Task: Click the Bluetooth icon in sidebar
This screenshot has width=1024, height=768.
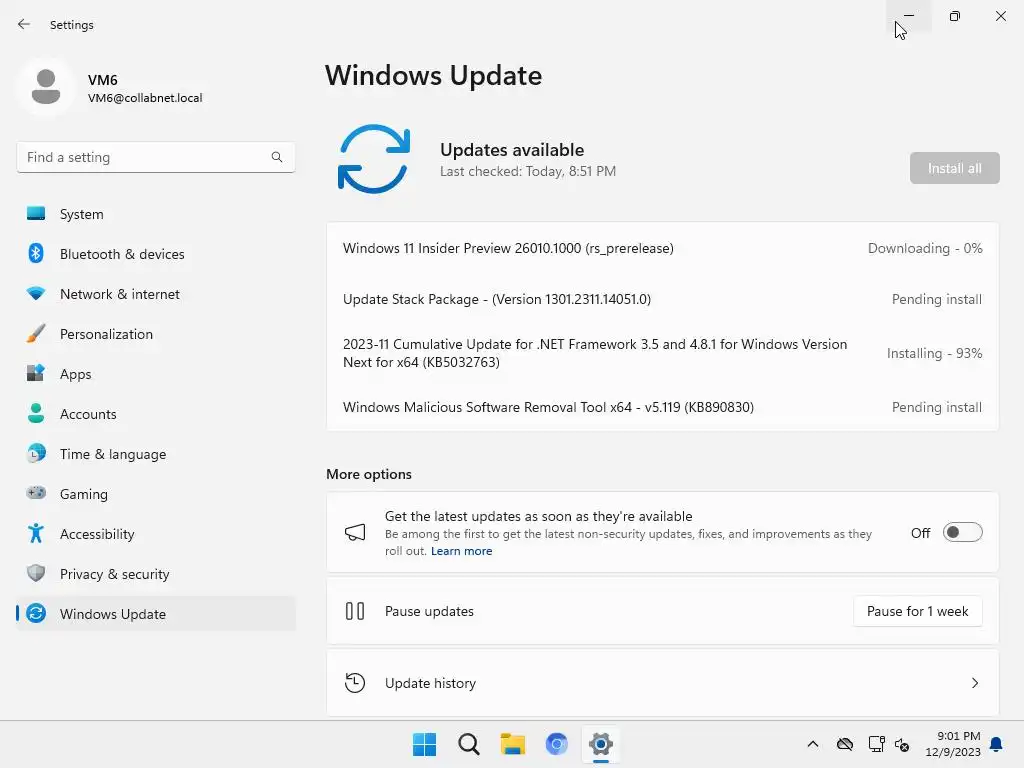Action: point(36,253)
